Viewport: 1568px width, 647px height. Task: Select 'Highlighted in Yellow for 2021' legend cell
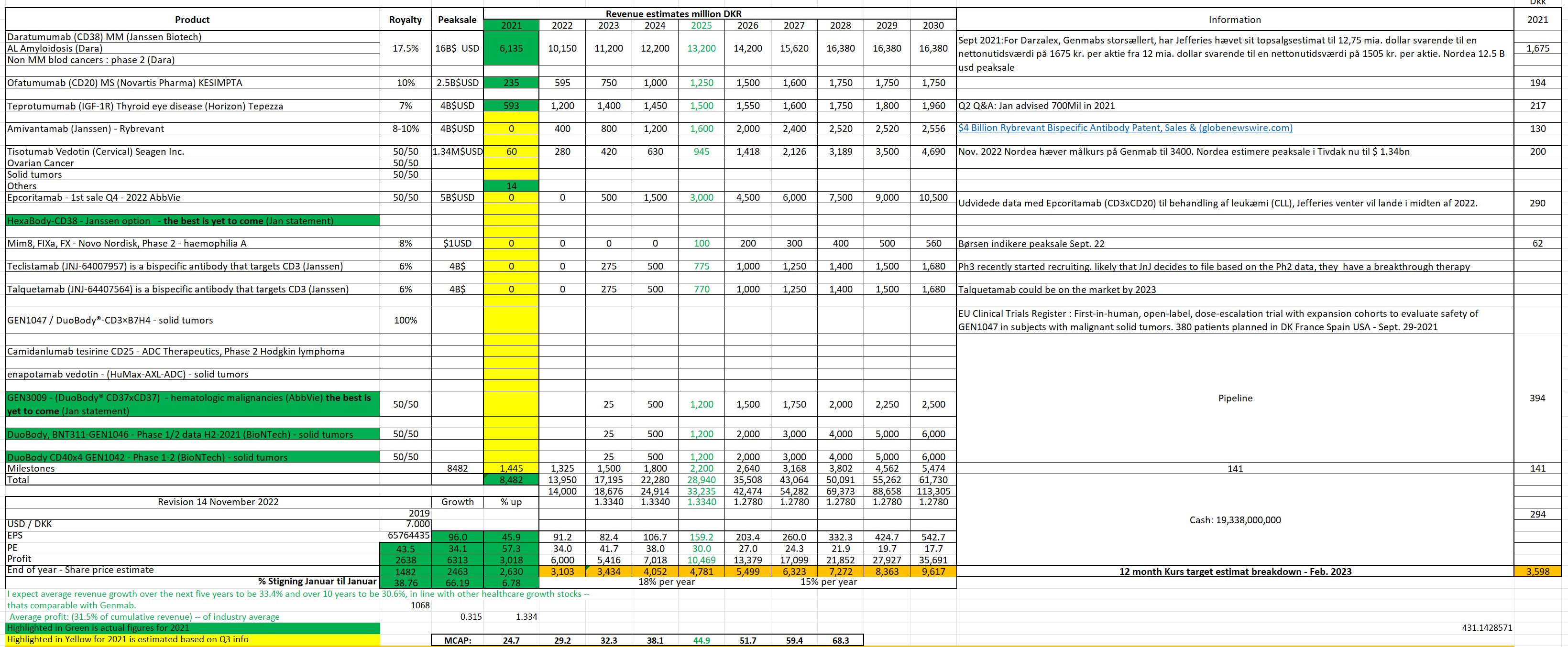(x=192, y=640)
